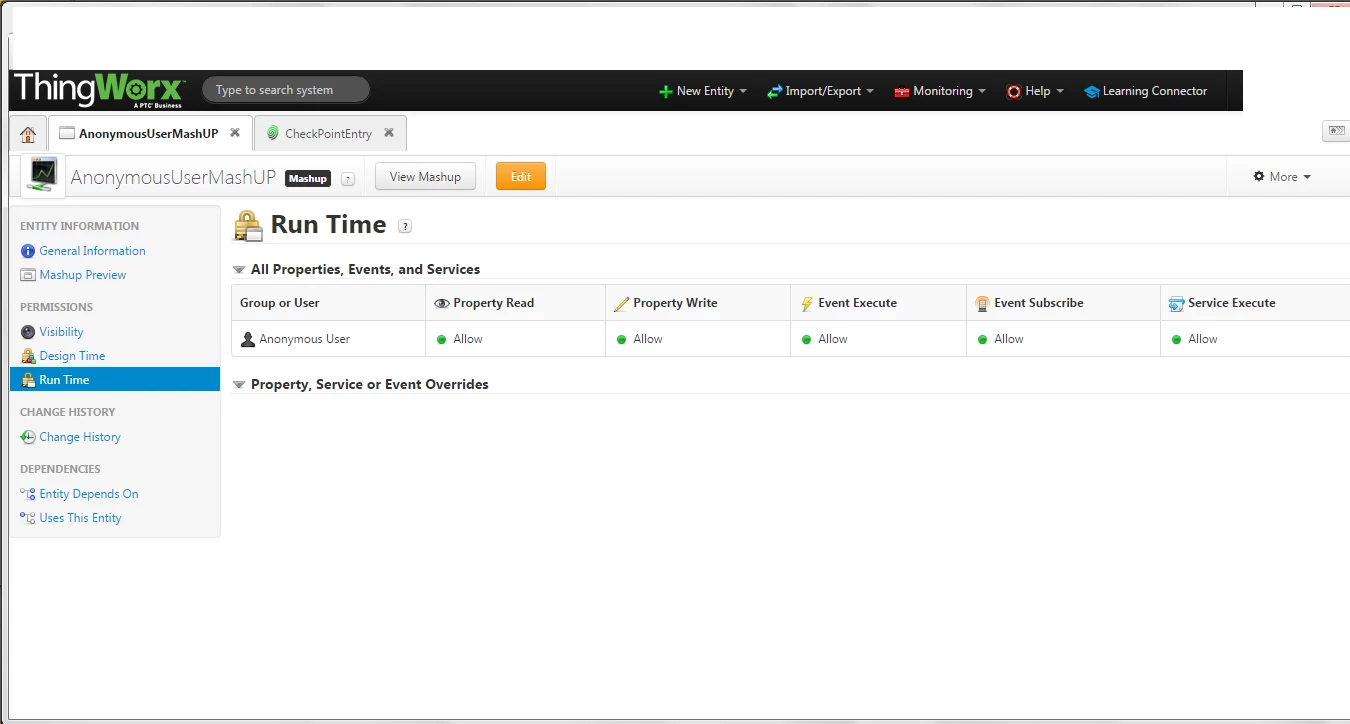The width and height of the screenshot is (1350, 724).
Task: Open Entity Depends On link
Action: pos(89,494)
